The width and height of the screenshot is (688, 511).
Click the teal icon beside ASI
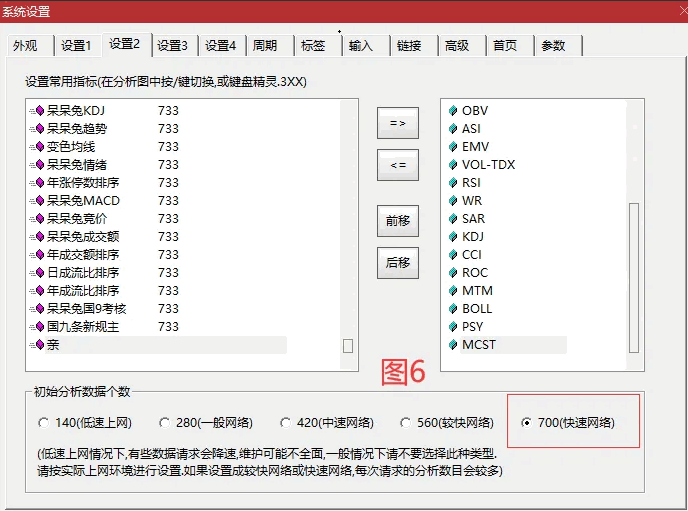[453, 129]
